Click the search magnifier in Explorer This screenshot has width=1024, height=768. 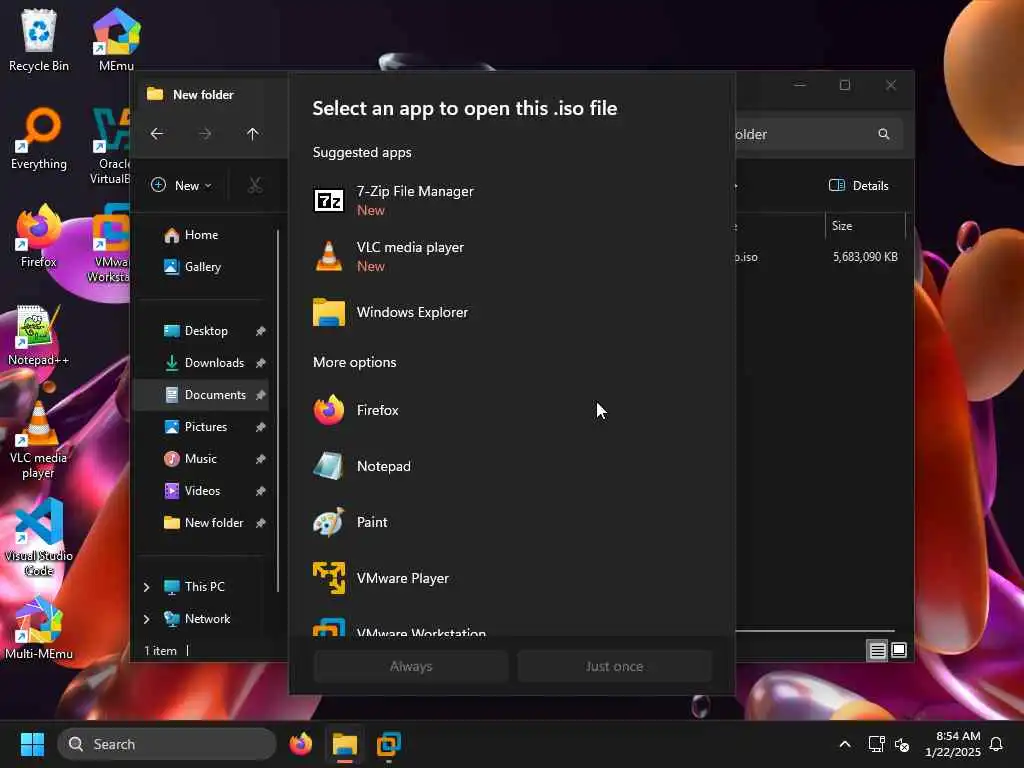click(x=884, y=134)
